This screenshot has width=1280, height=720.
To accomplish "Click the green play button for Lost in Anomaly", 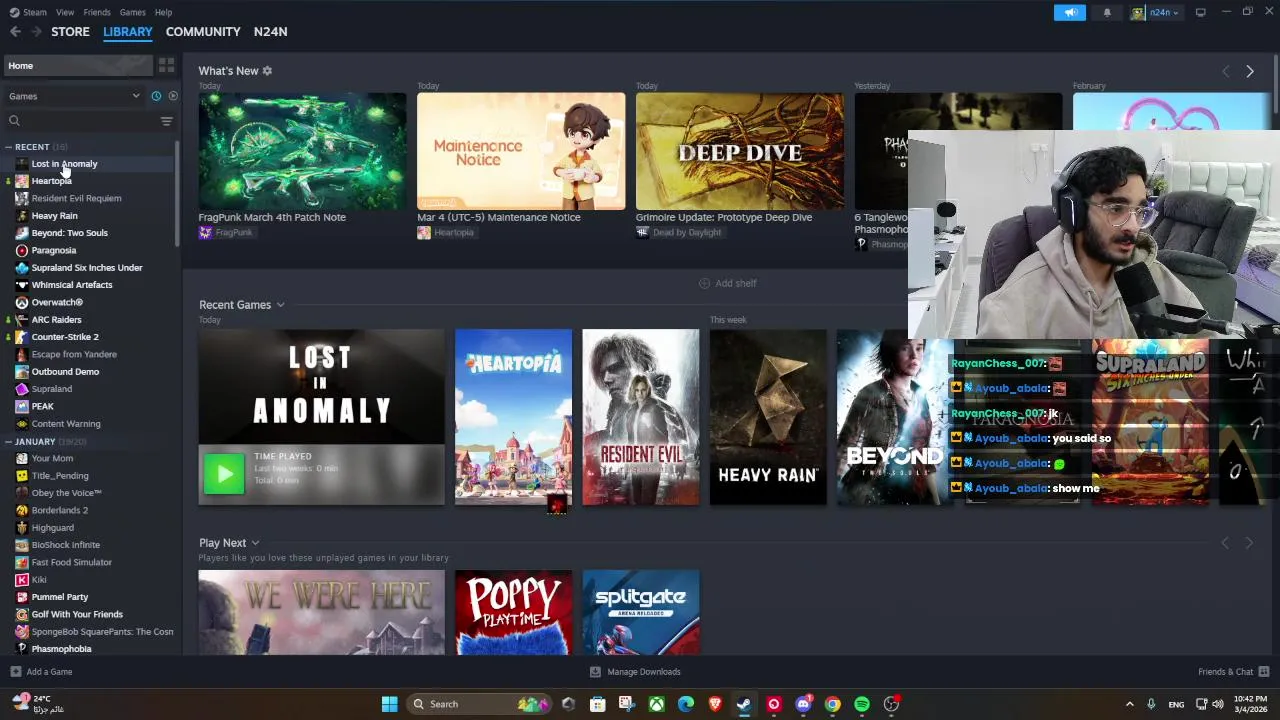I will tap(224, 474).
